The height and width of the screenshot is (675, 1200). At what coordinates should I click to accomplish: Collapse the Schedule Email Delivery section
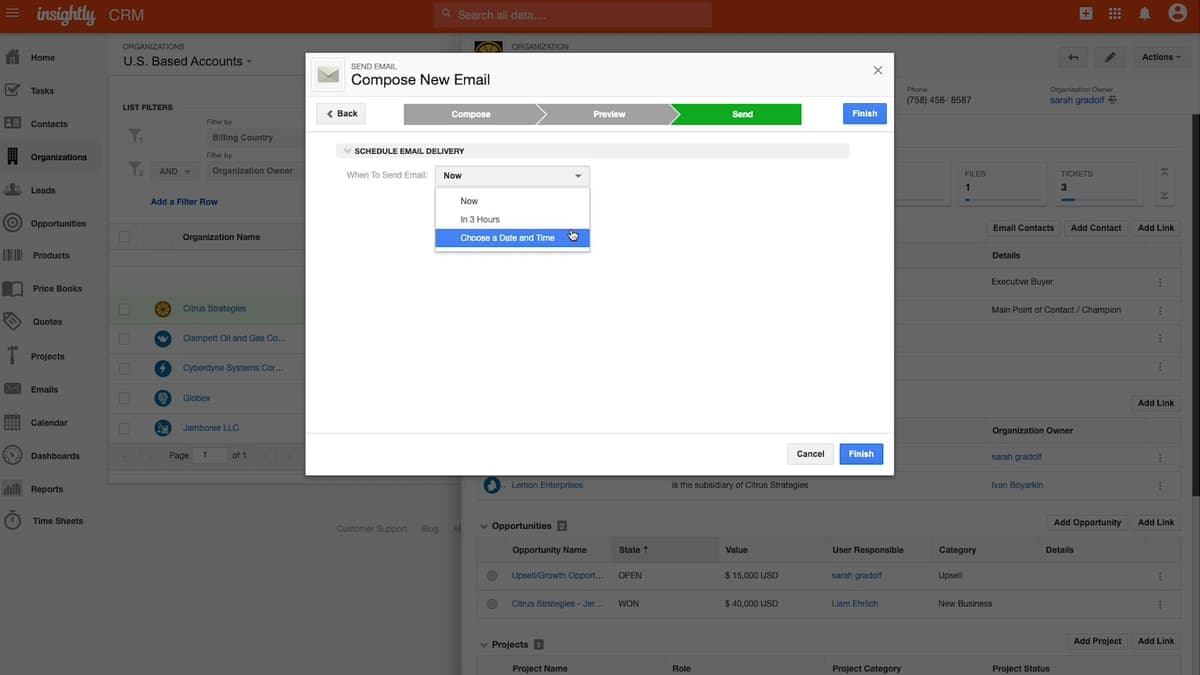347,150
